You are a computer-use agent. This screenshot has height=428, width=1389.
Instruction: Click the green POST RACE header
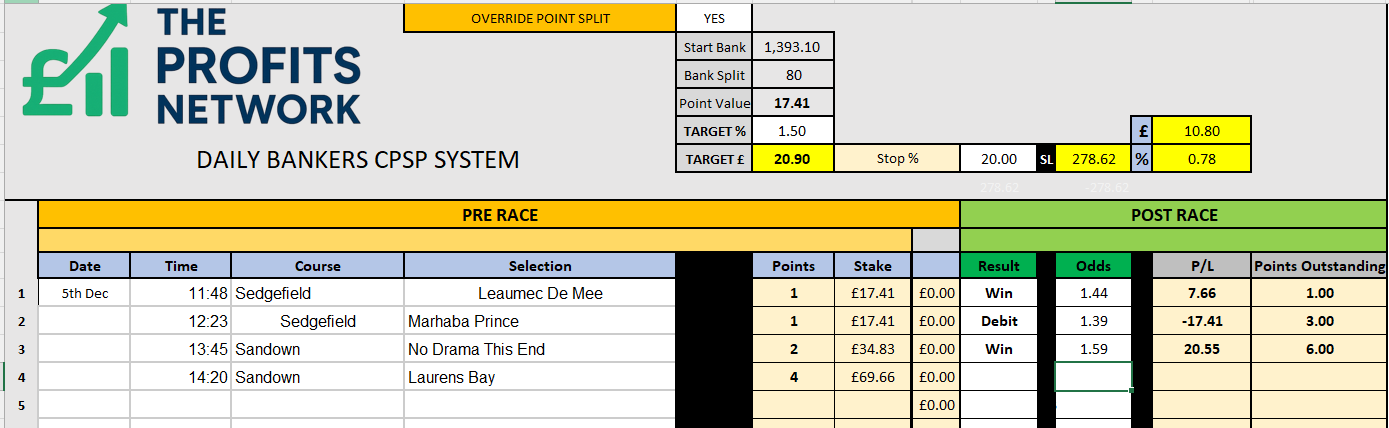click(1174, 215)
